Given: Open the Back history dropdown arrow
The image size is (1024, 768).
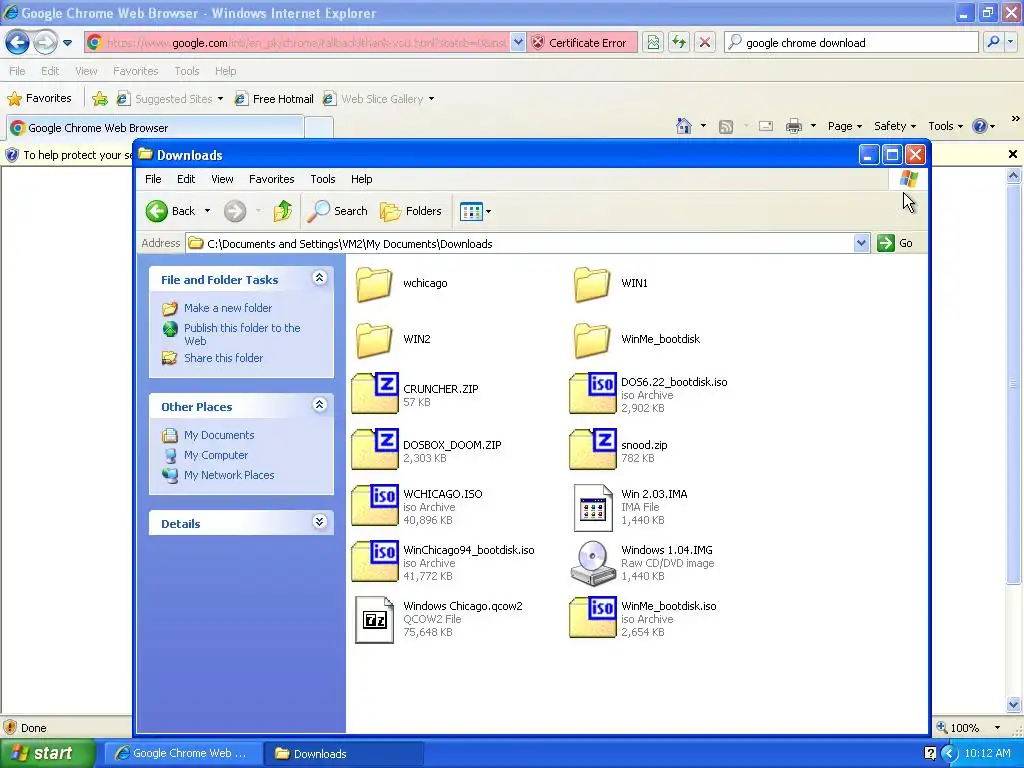Looking at the screenshot, I should pos(207,211).
